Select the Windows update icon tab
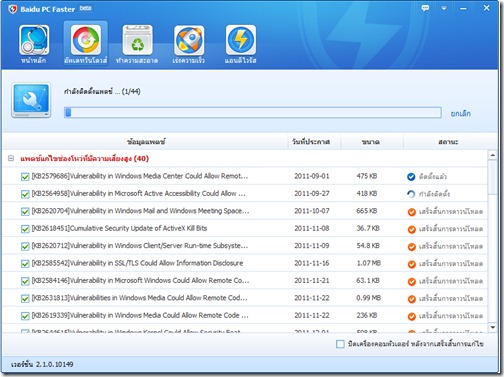The height and width of the screenshot is (377, 504). pos(86,44)
